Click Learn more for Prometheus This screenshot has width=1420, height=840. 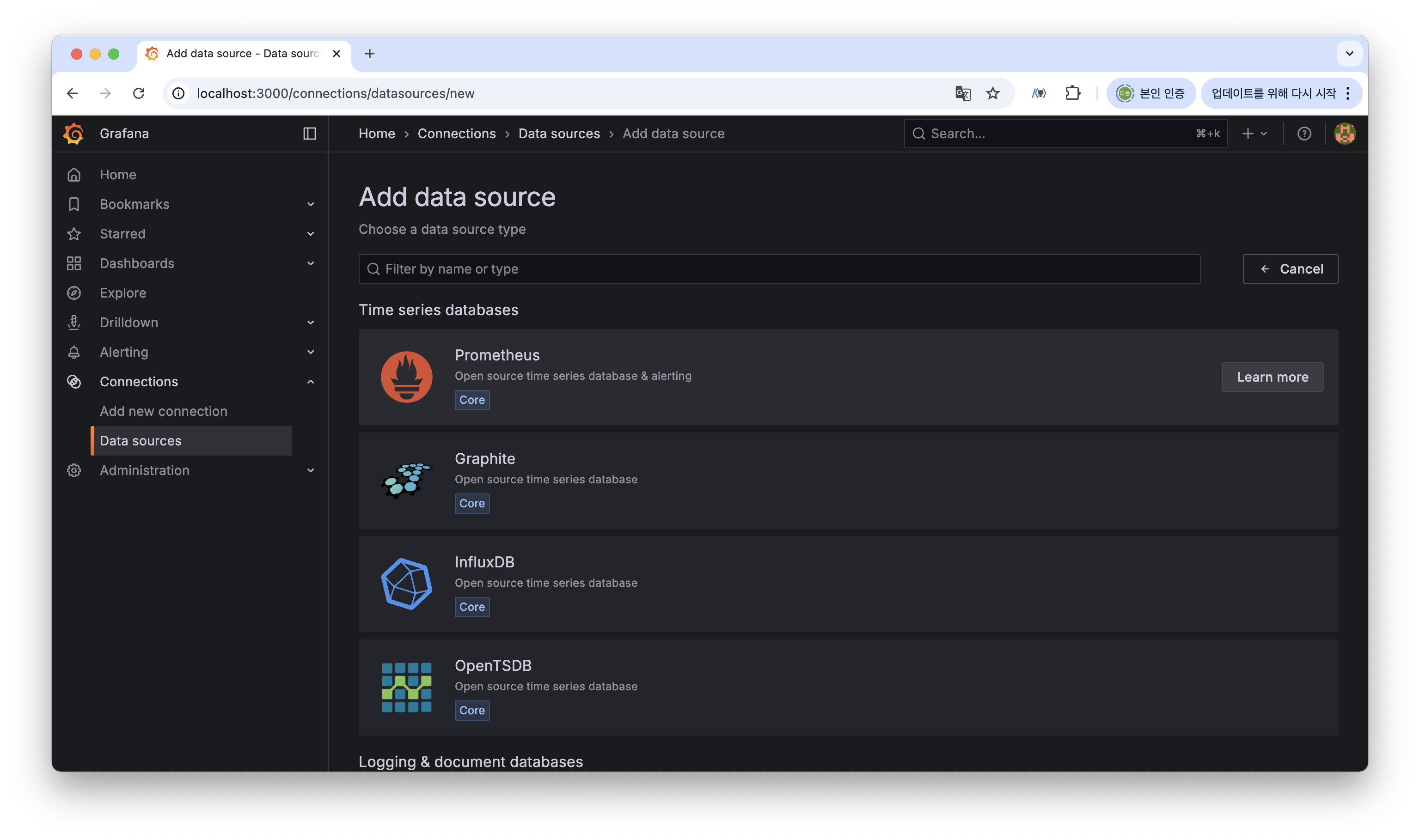click(x=1272, y=377)
